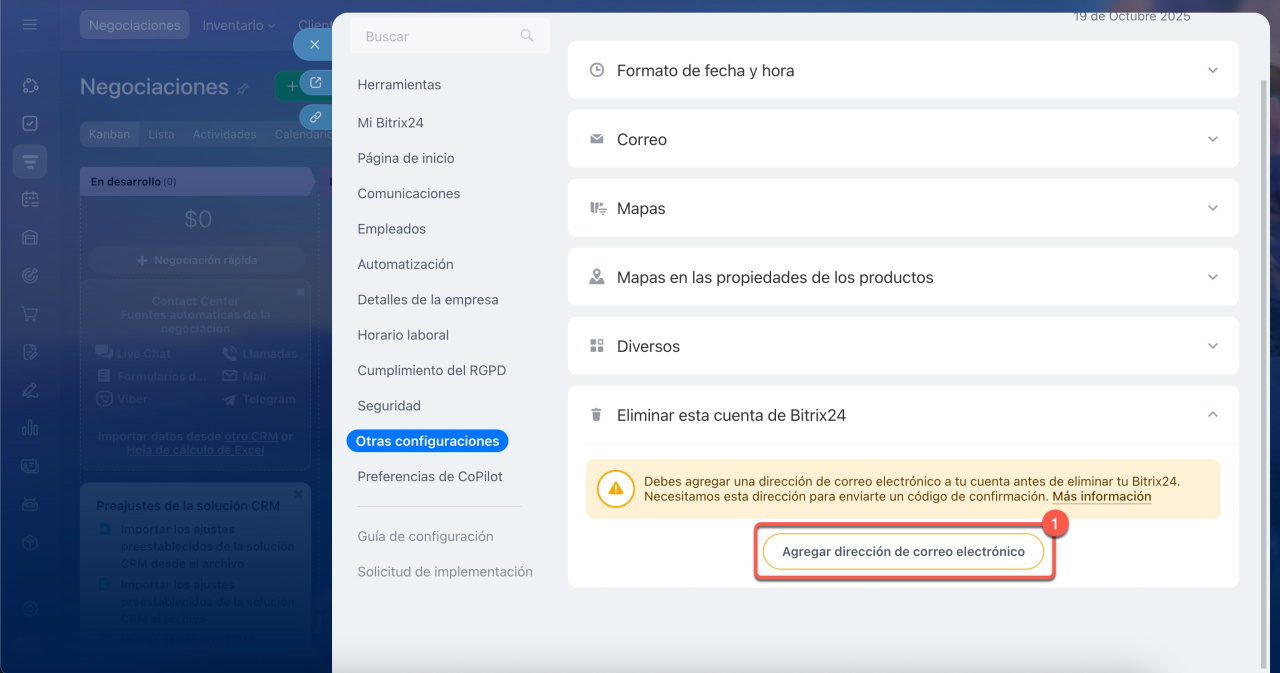
Task: Select Horario laboral settings item
Action: click(403, 335)
